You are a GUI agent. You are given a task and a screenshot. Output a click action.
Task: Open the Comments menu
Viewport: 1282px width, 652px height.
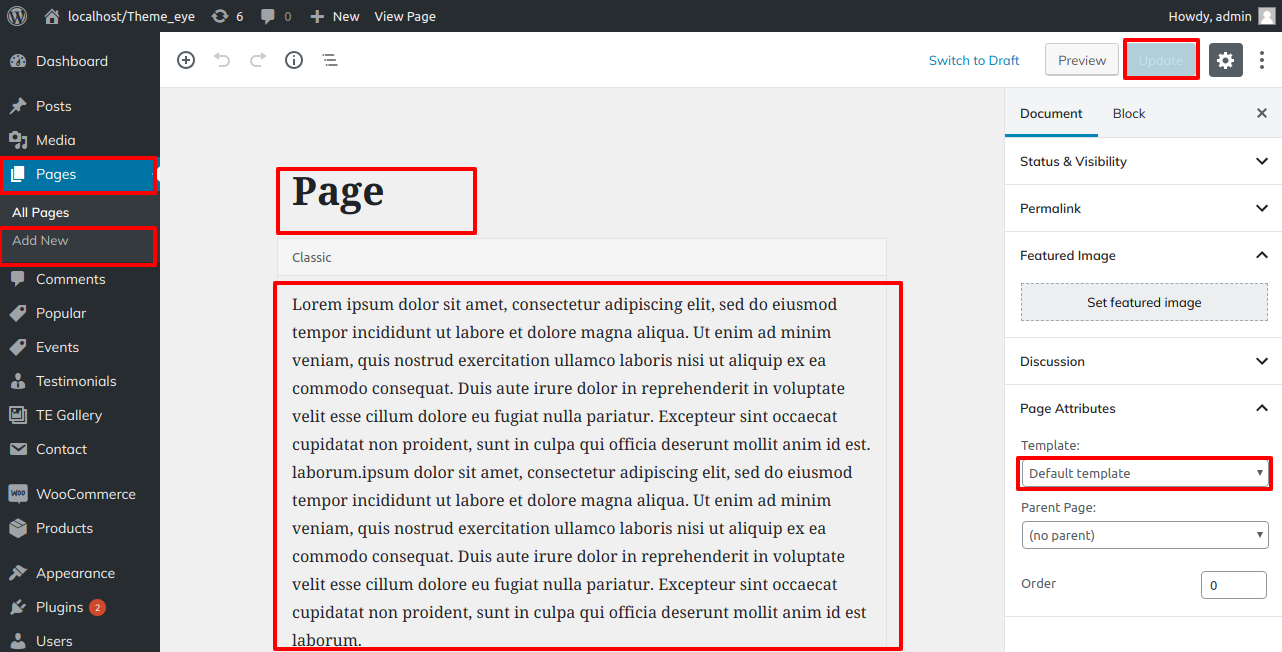(80, 279)
